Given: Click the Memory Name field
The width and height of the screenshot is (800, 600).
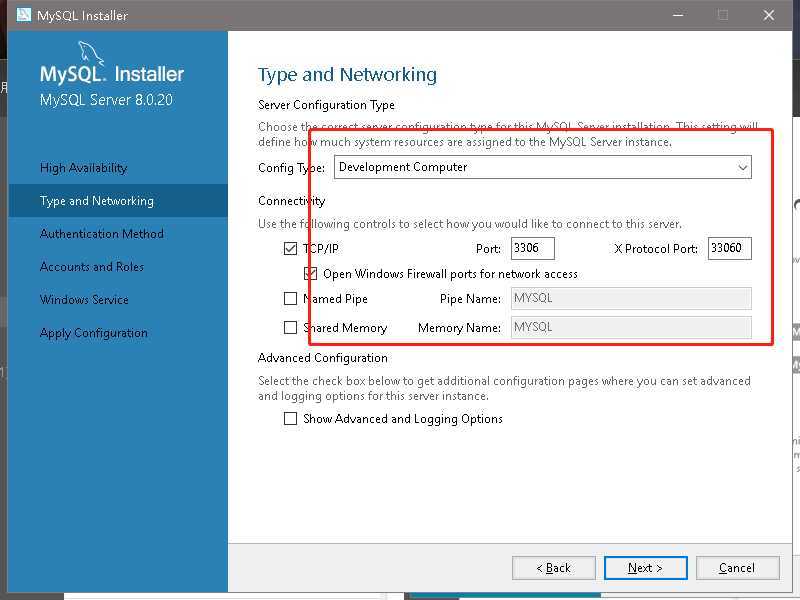Looking at the screenshot, I should point(631,328).
